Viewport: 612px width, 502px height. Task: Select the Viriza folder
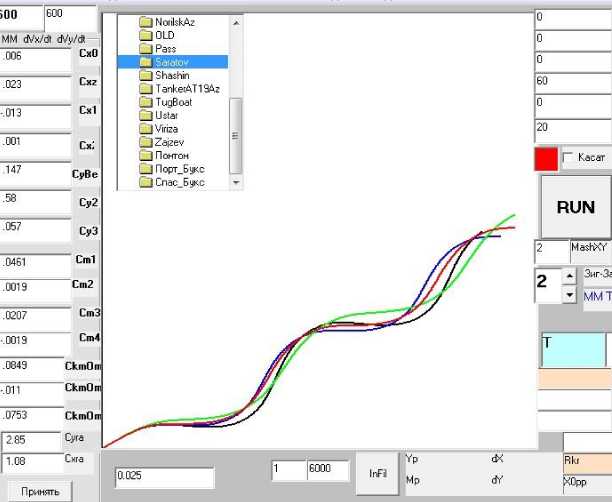coord(159,129)
